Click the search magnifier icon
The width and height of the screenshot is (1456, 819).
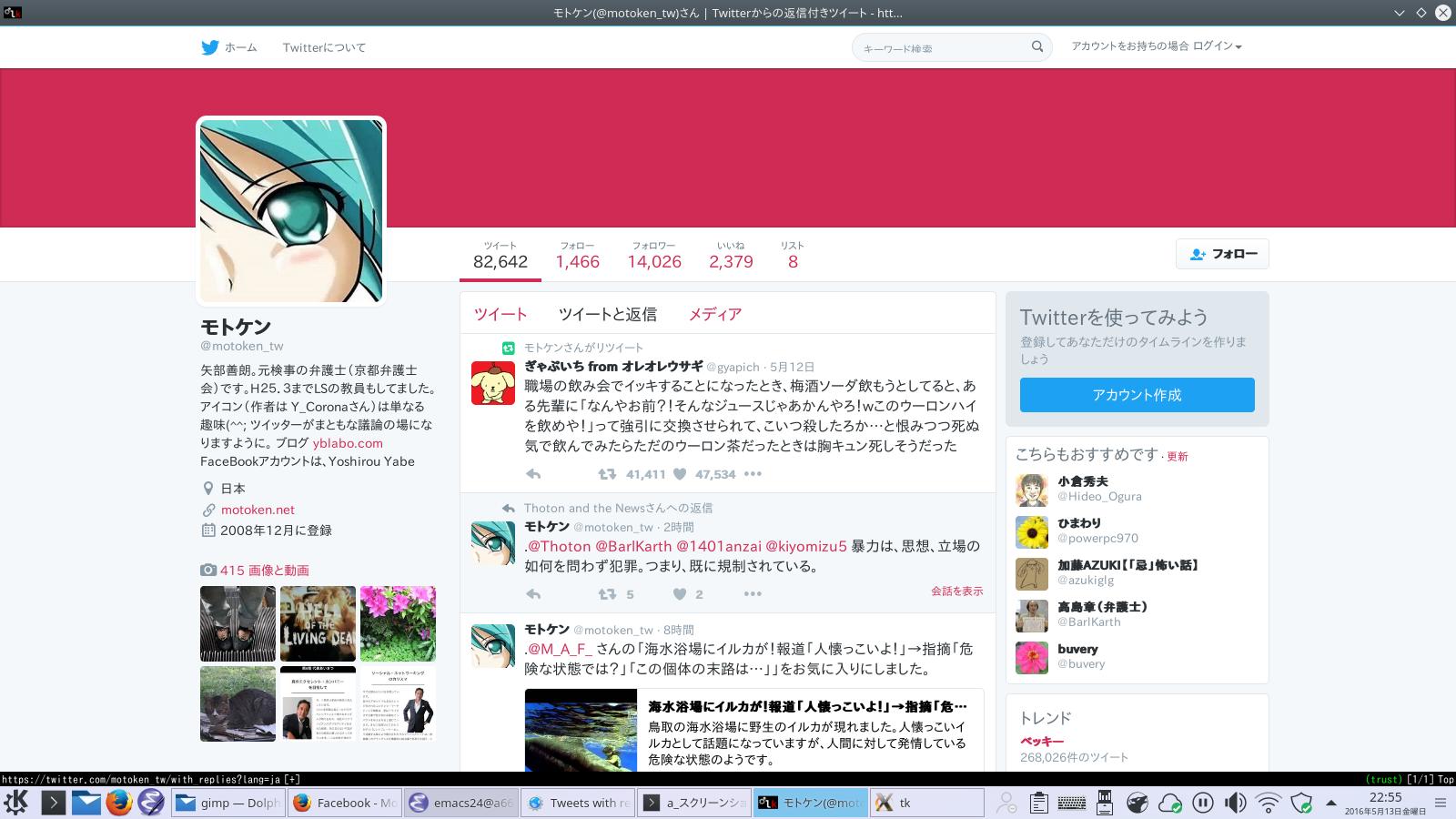click(1037, 46)
